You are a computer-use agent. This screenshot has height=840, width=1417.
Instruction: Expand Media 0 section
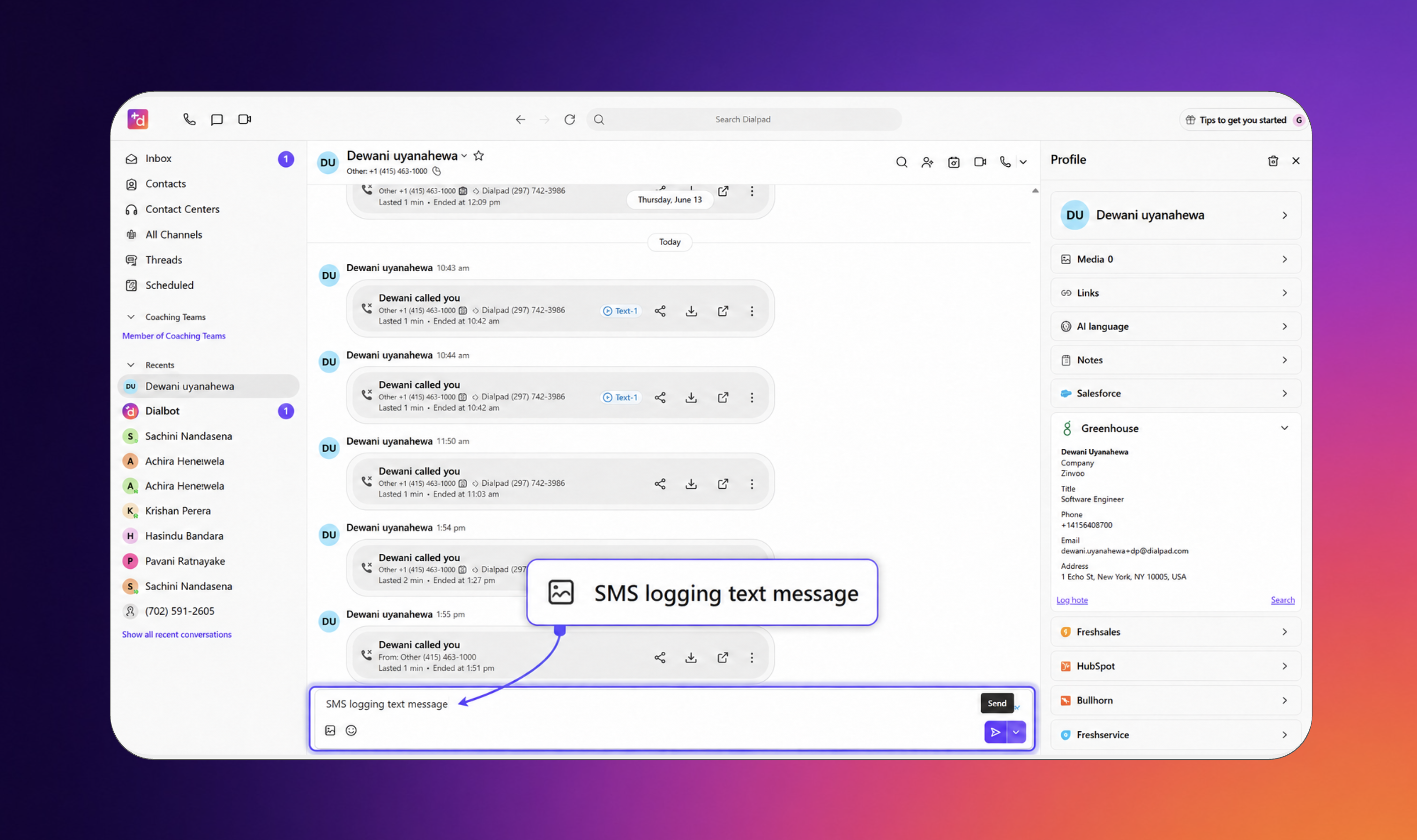(x=1176, y=259)
